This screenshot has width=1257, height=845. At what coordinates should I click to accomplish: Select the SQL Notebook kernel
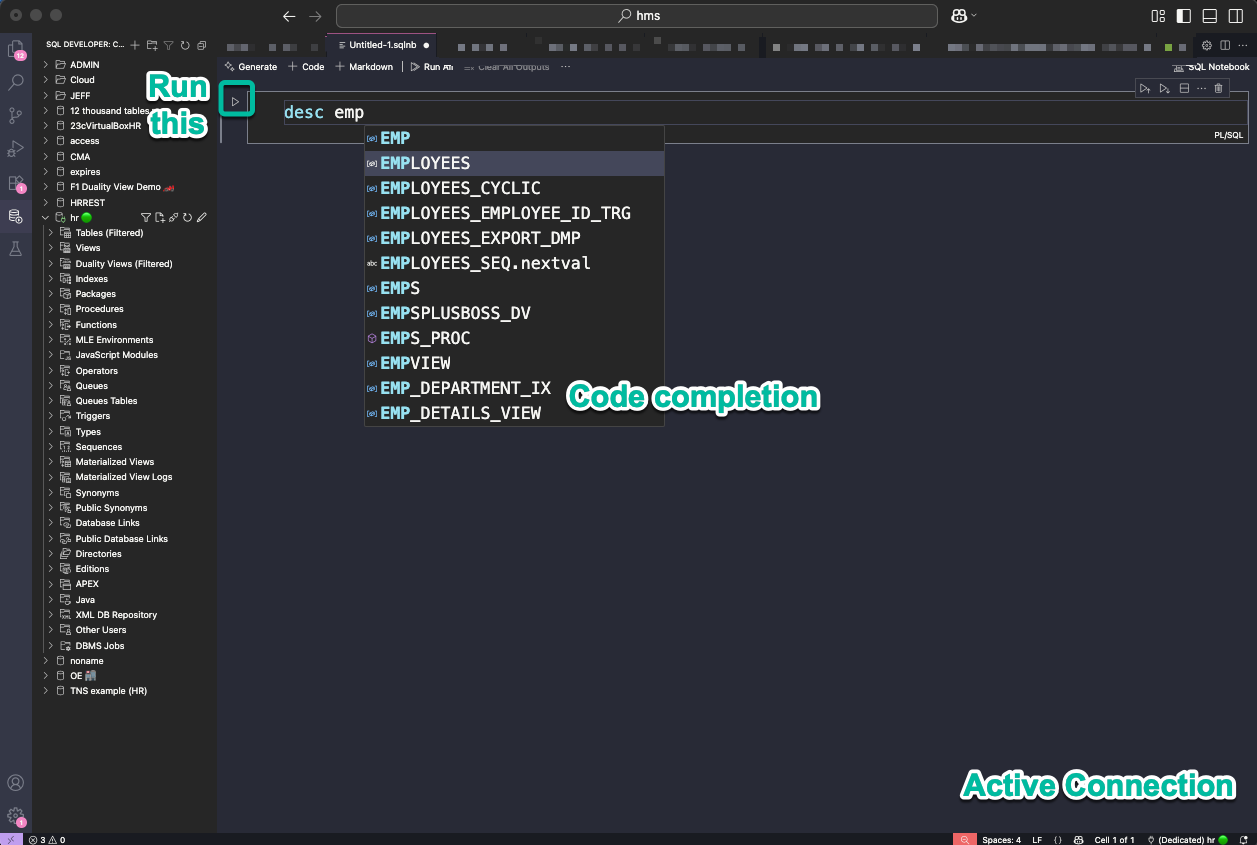pyautogui.click(x=1211, y=67)
